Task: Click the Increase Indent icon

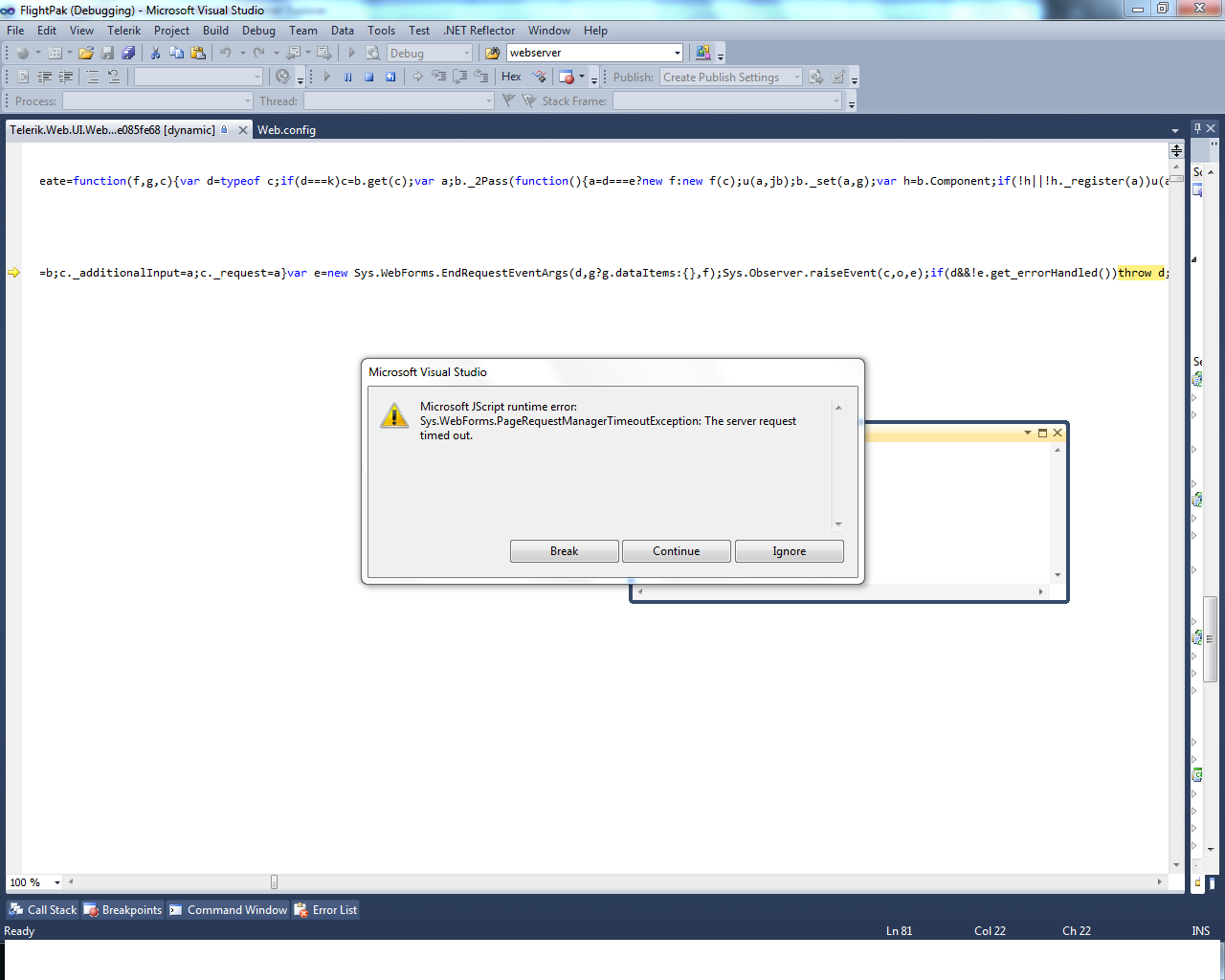Action: tap(66, 78)
